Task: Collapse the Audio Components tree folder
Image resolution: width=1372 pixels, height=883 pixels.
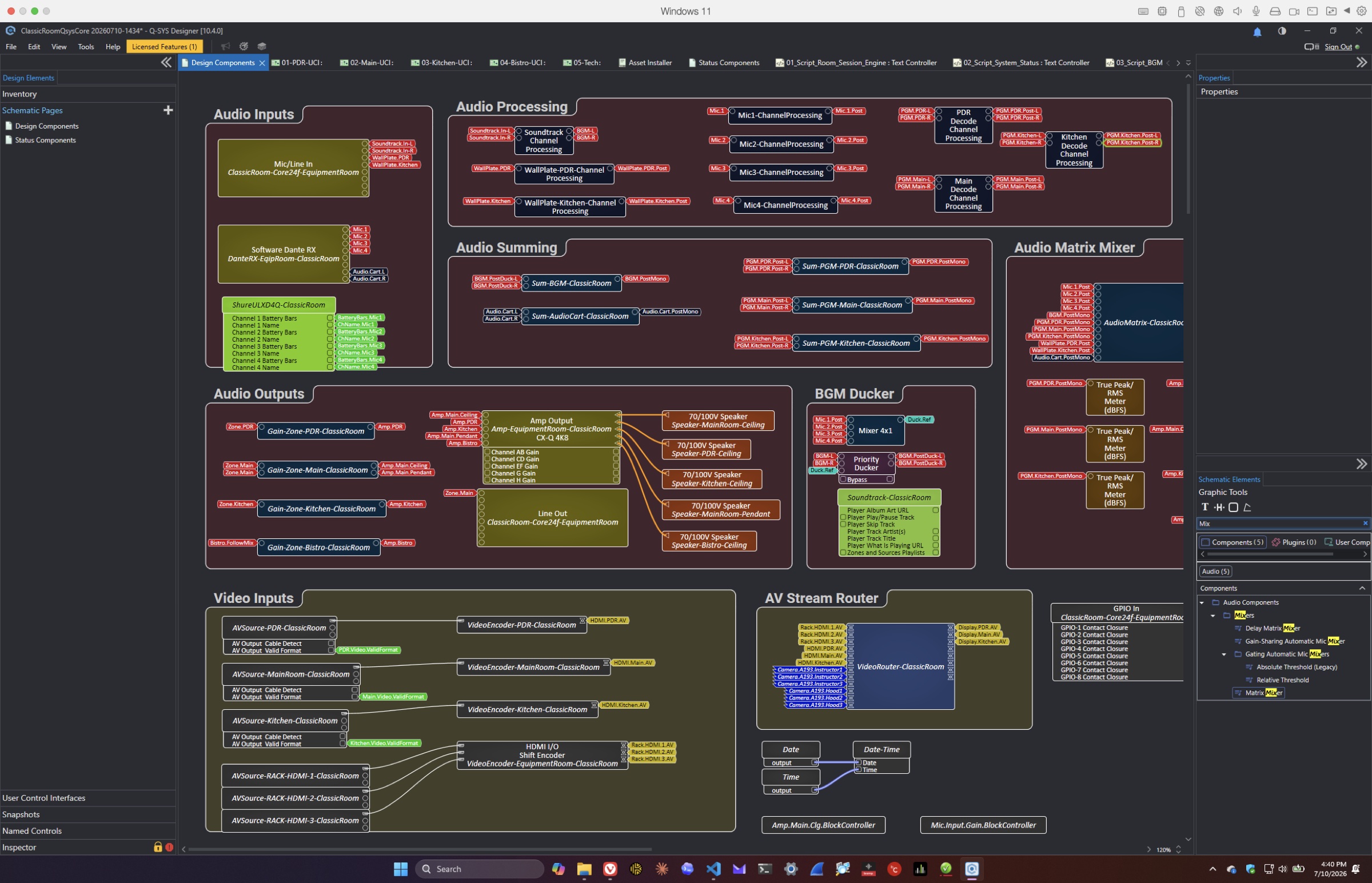Action: 1202,602
